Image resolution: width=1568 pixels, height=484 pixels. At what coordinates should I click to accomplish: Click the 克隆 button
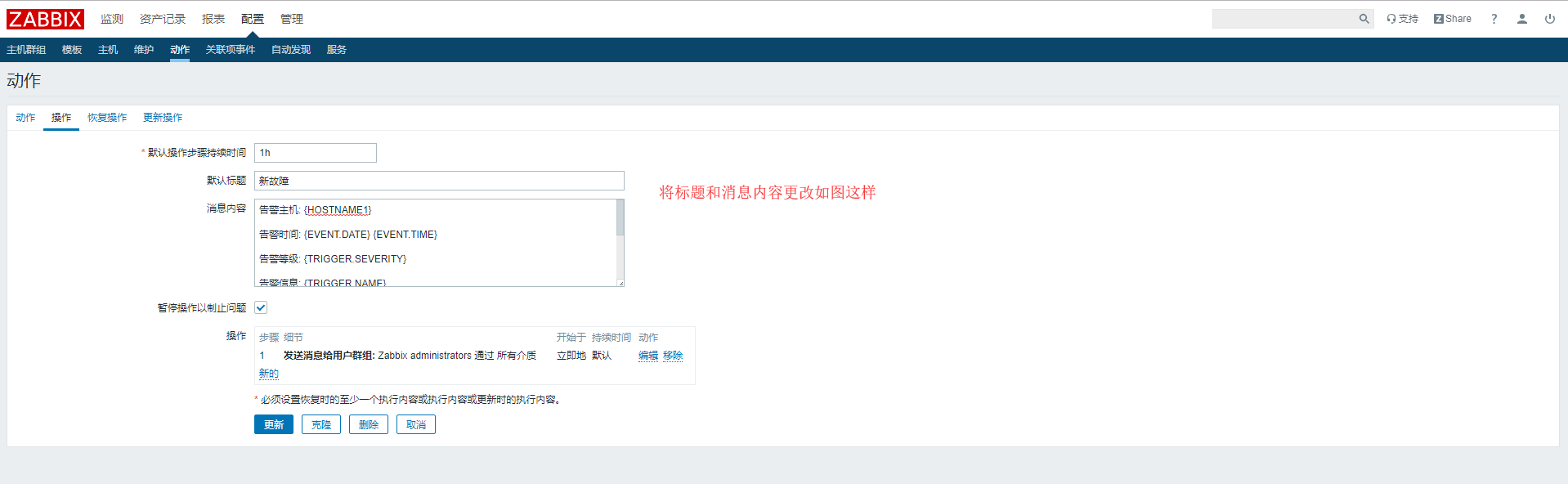pos(321,424)
